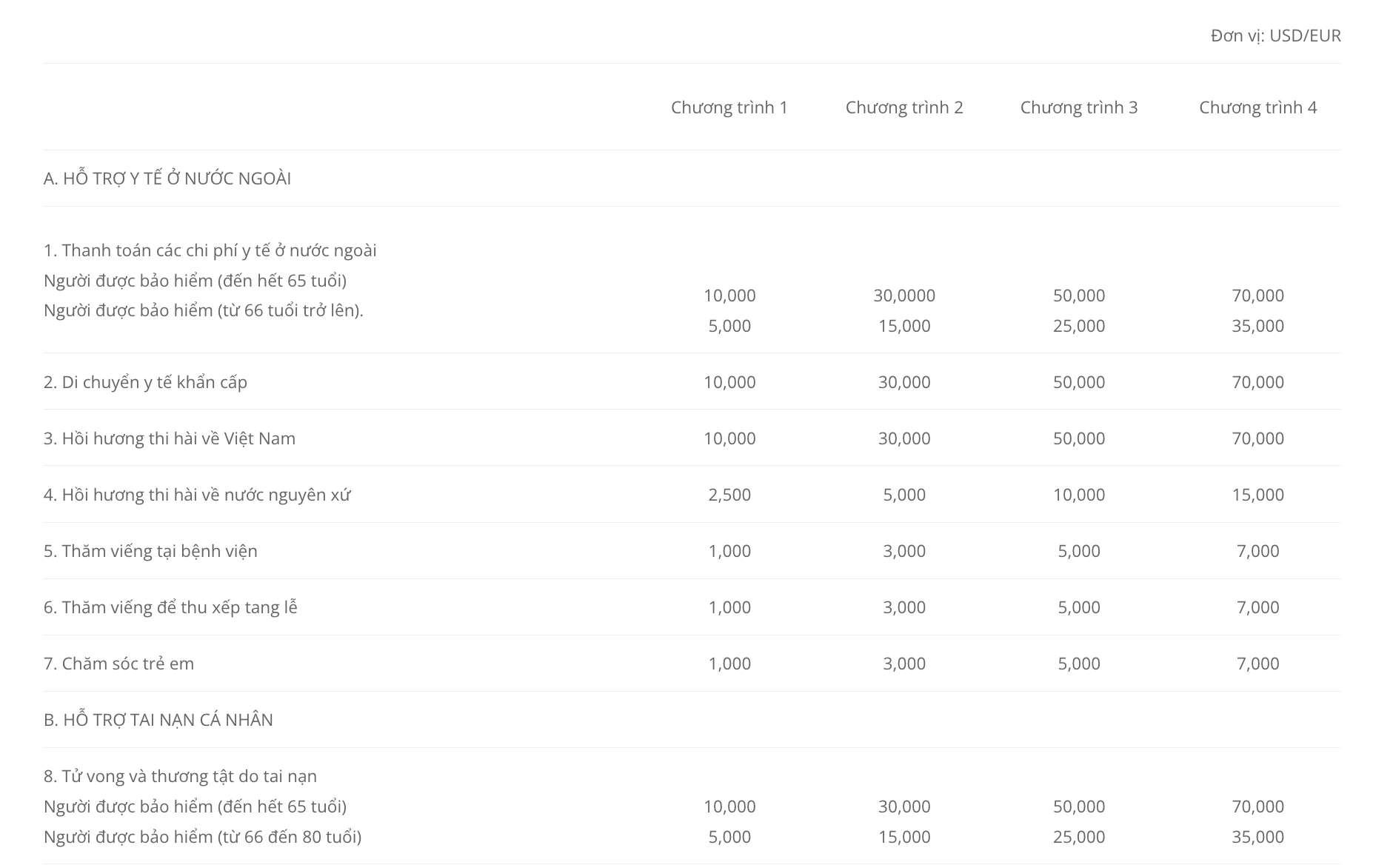The height and width of the screenshot is (868, 1373).
Task: Click 5,000 value in thu xếp tang lễ row
Action: click(x=1079, y=607)
